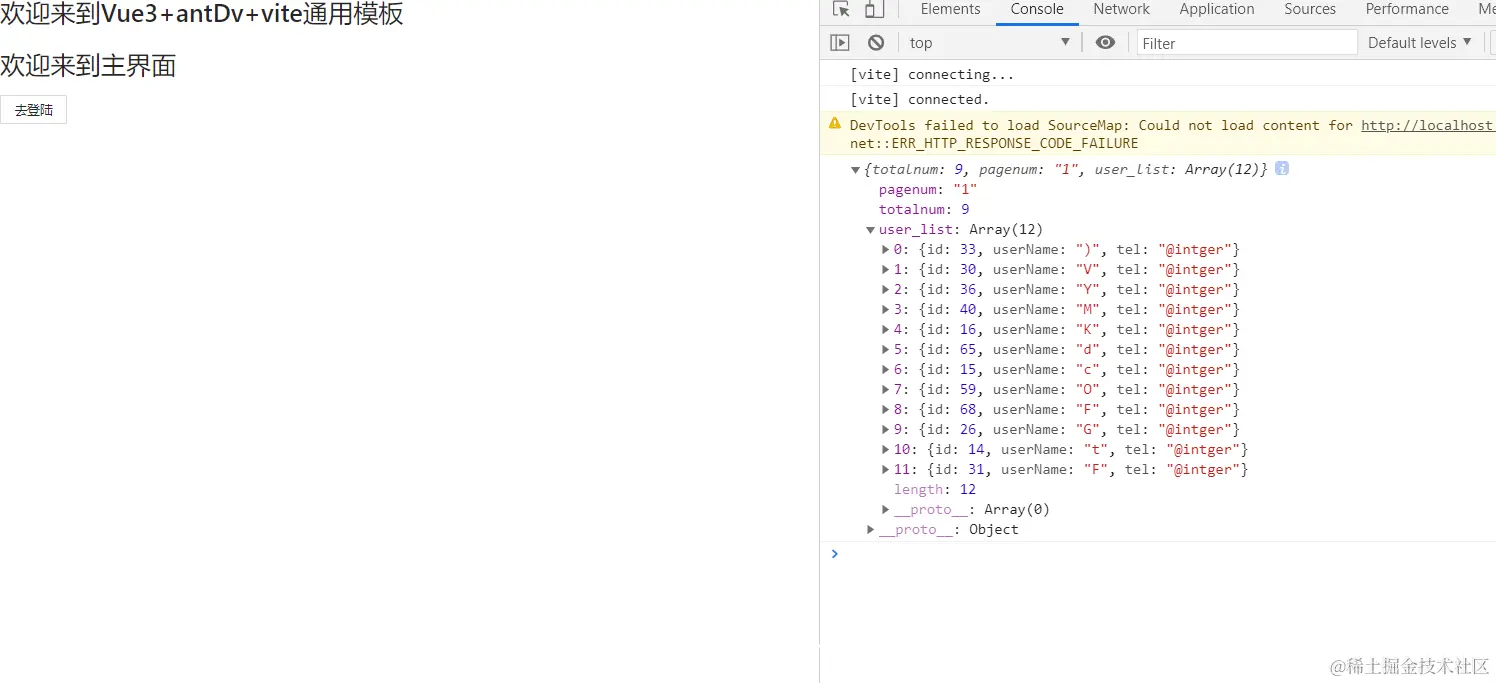Click the pagenum: "1" property
1496x683 pixels.
pos(928,189)
